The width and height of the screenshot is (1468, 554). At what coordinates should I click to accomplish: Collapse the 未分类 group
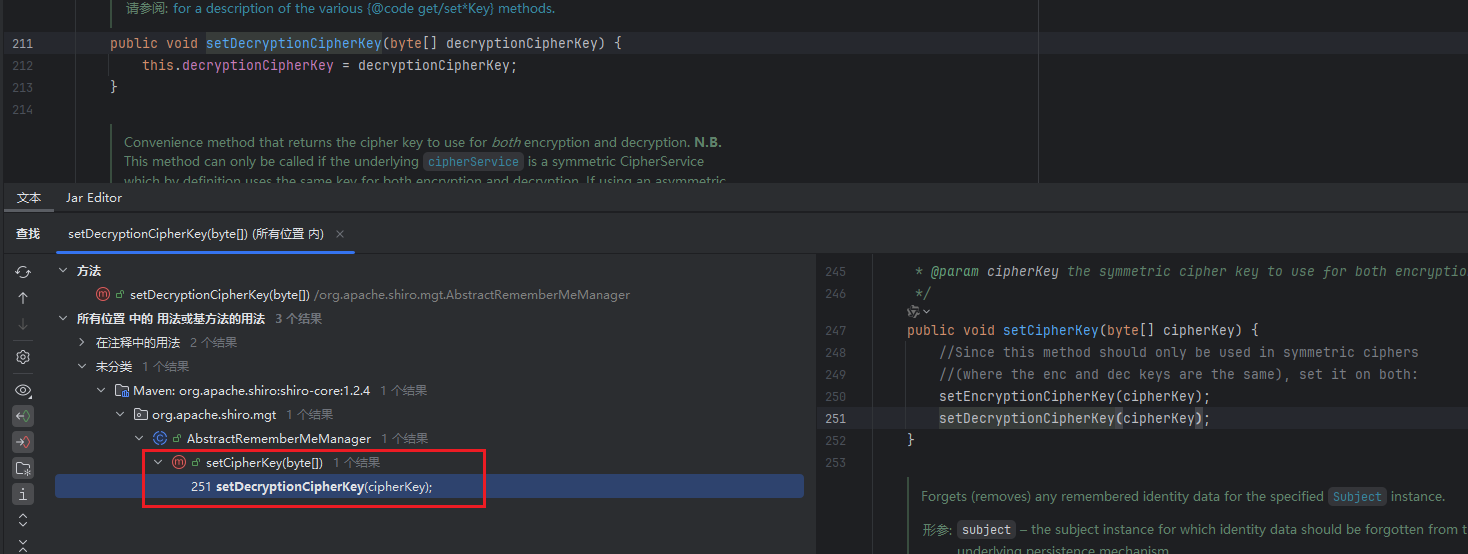click(83, 367)
